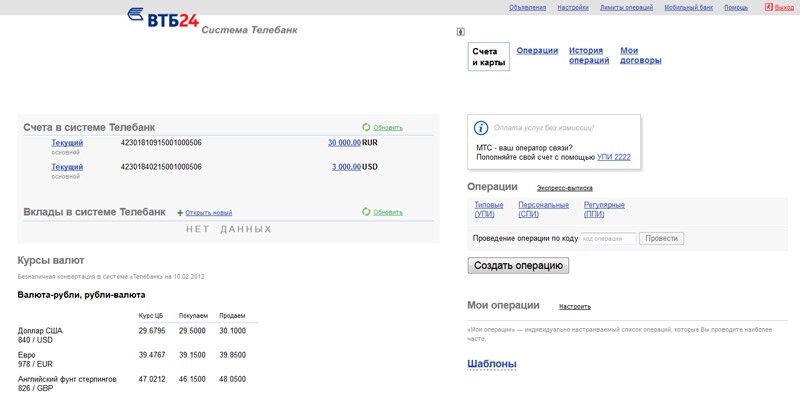Click small arrow icon above the tabs
Viewport: 800px width, 405px height.
coord(460,32)
